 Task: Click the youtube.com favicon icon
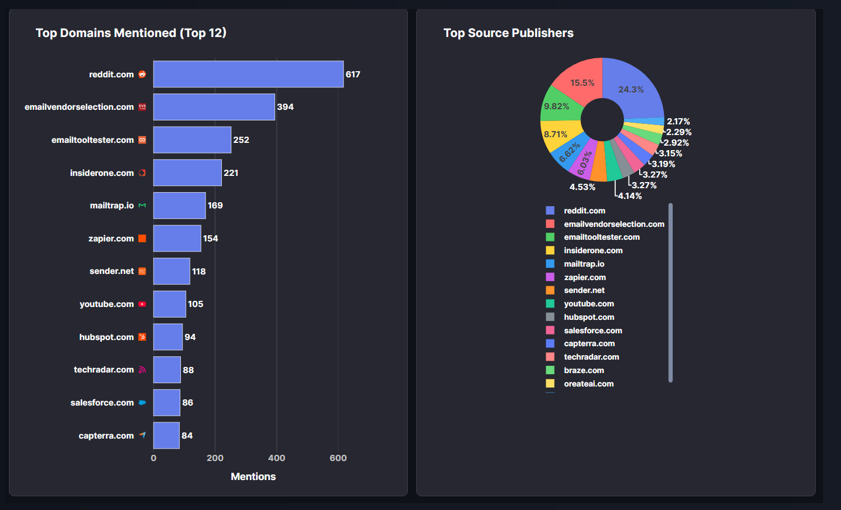[x=142, y=304]
